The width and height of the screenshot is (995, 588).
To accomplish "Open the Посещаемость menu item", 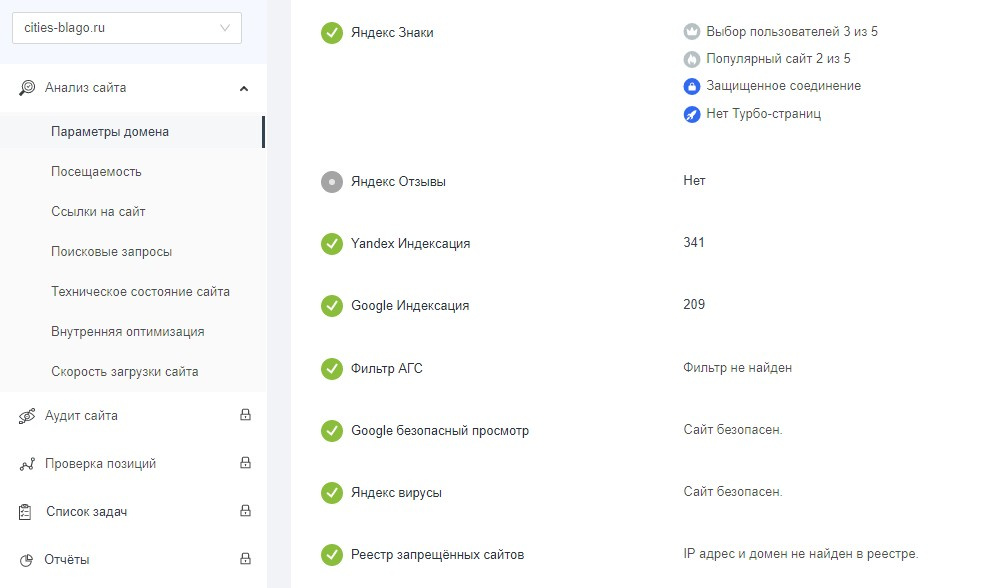I will point(96,172).
